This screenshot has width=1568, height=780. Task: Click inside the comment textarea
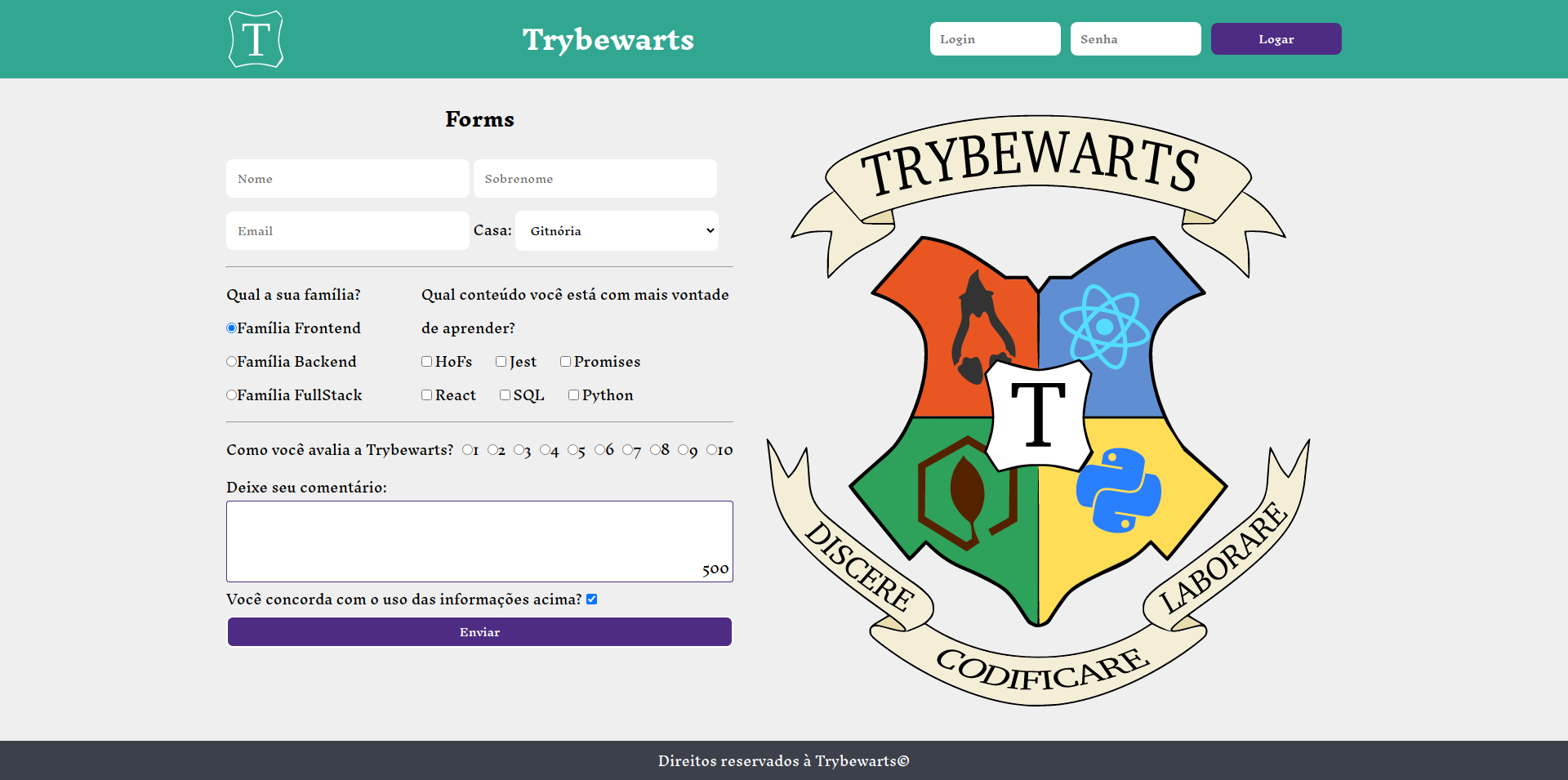[479, 542]
